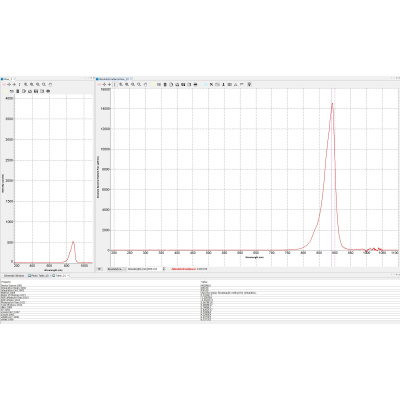Click the wavelength value stepper arrows
This screenshot has height=400, width=400.
tap(164, 269)
